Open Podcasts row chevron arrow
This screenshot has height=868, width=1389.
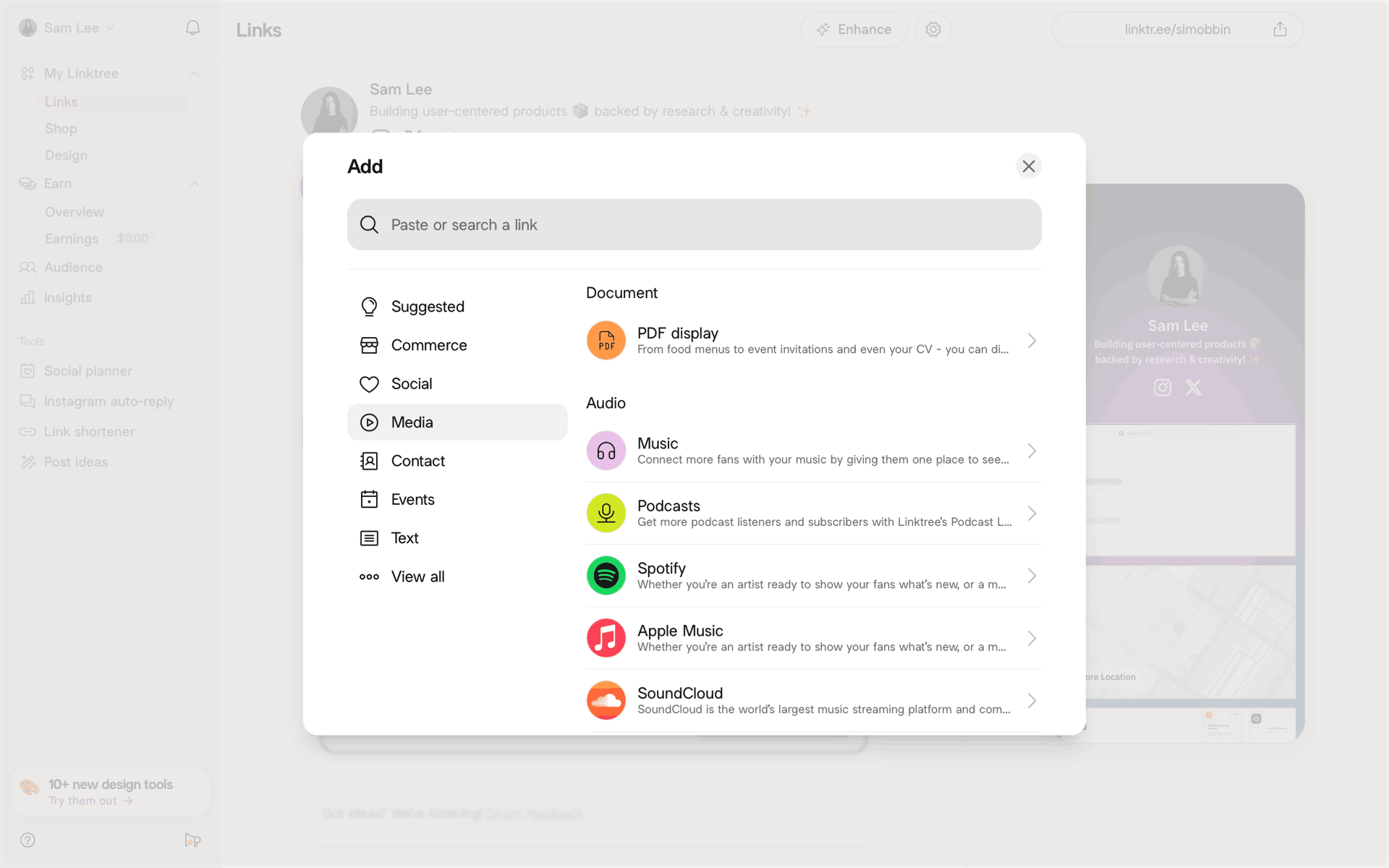coord(1032,513)
